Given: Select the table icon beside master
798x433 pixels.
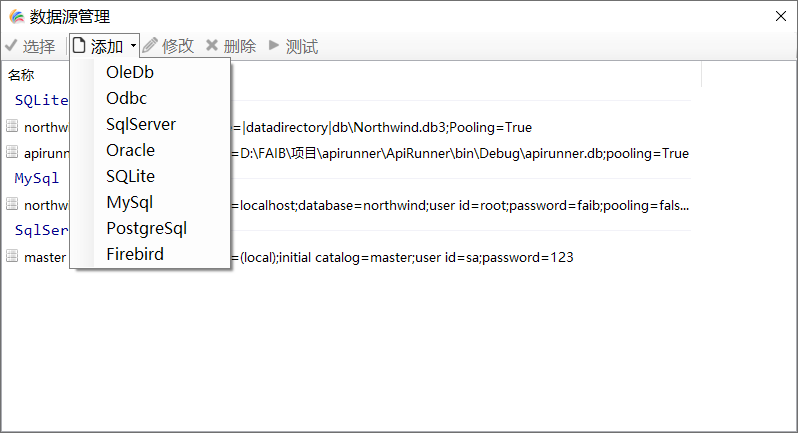Looking at the screenshot, I should point(12,256).
